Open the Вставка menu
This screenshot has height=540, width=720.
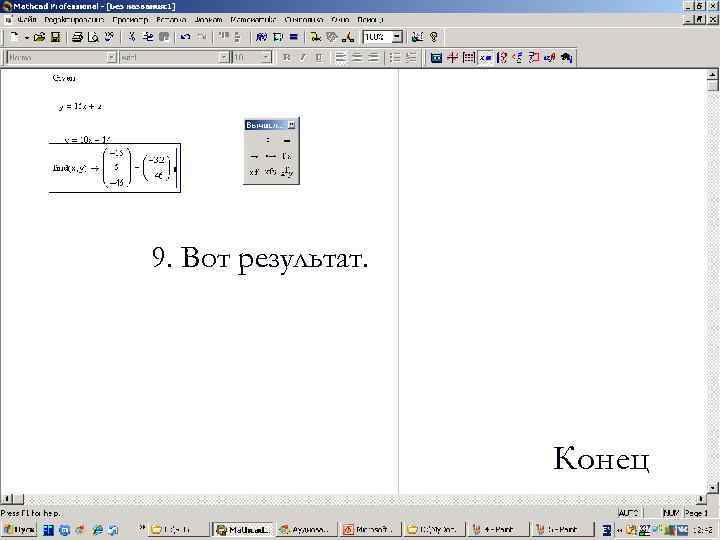coord(171,20)
